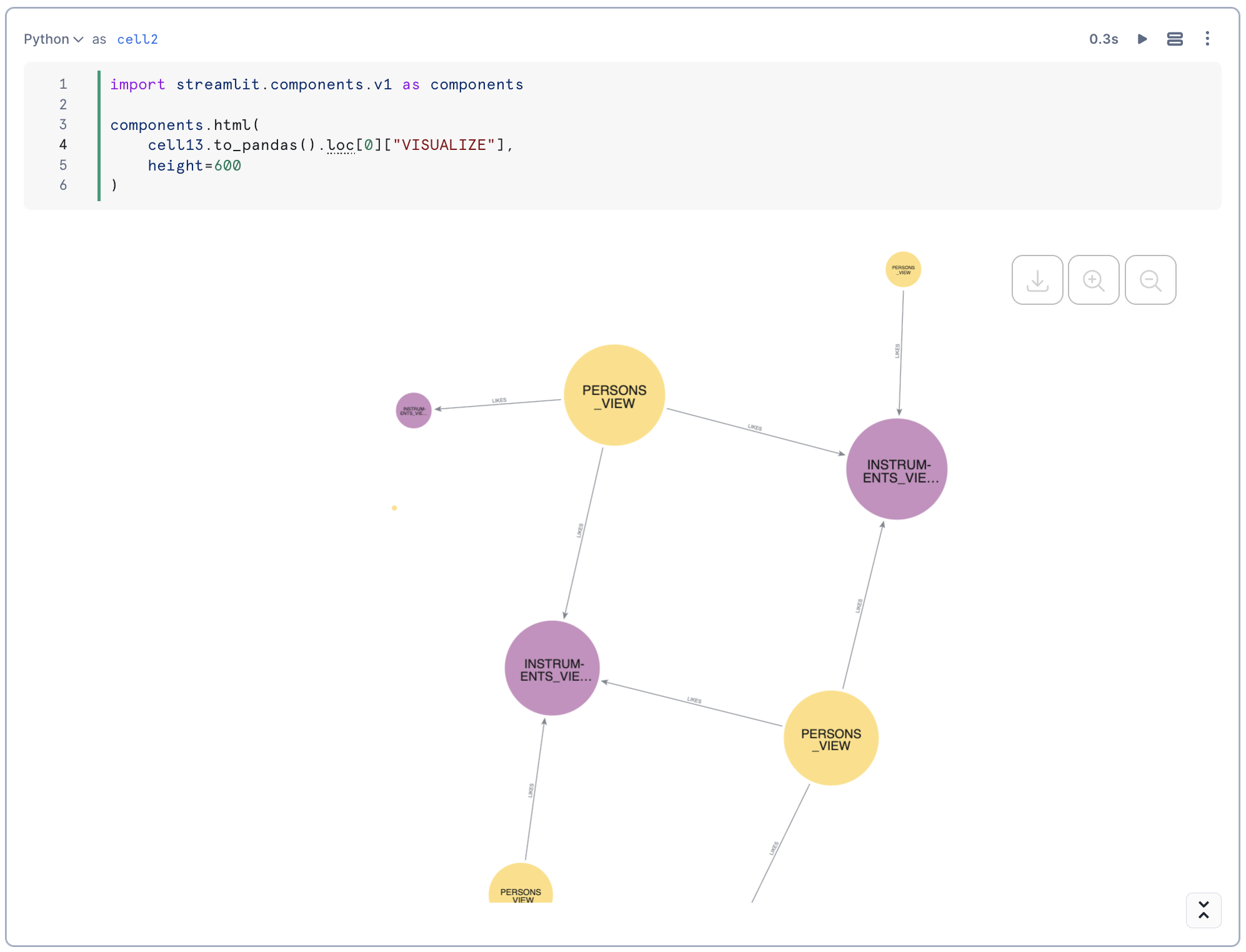Run the cell with the play button

1142,39
